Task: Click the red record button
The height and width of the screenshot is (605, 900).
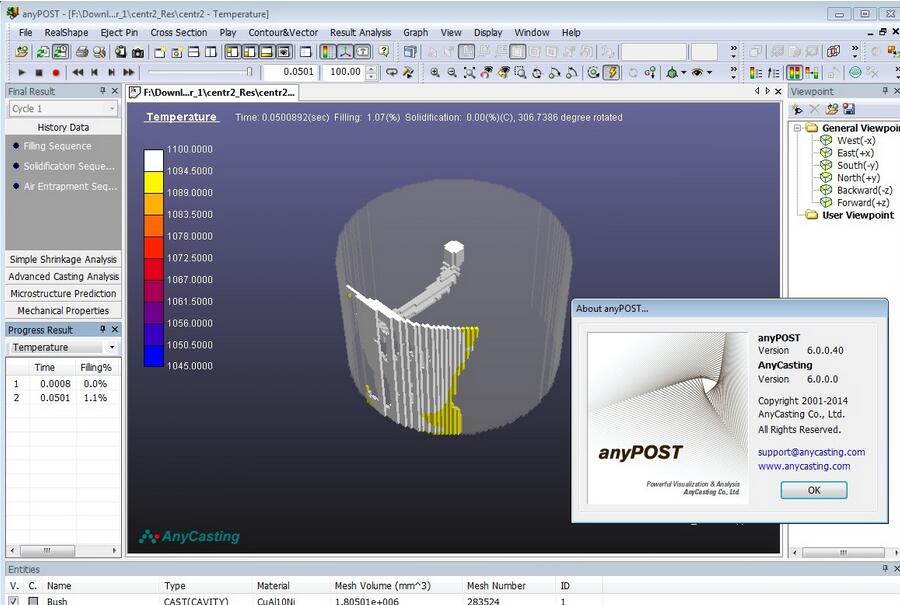Action: click(56, 72)
